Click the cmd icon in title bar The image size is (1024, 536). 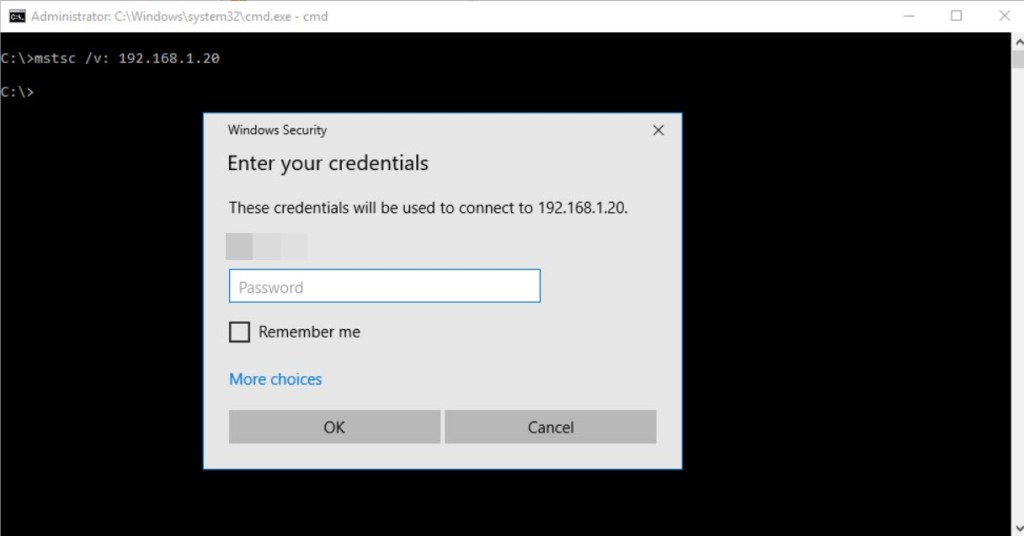click(17, 16)
